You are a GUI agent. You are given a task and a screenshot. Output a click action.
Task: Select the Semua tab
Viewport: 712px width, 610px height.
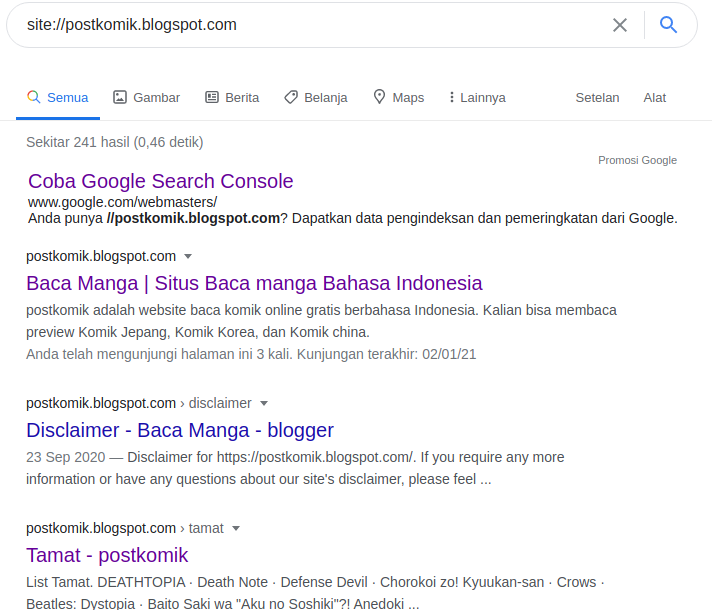pos(58,98)
